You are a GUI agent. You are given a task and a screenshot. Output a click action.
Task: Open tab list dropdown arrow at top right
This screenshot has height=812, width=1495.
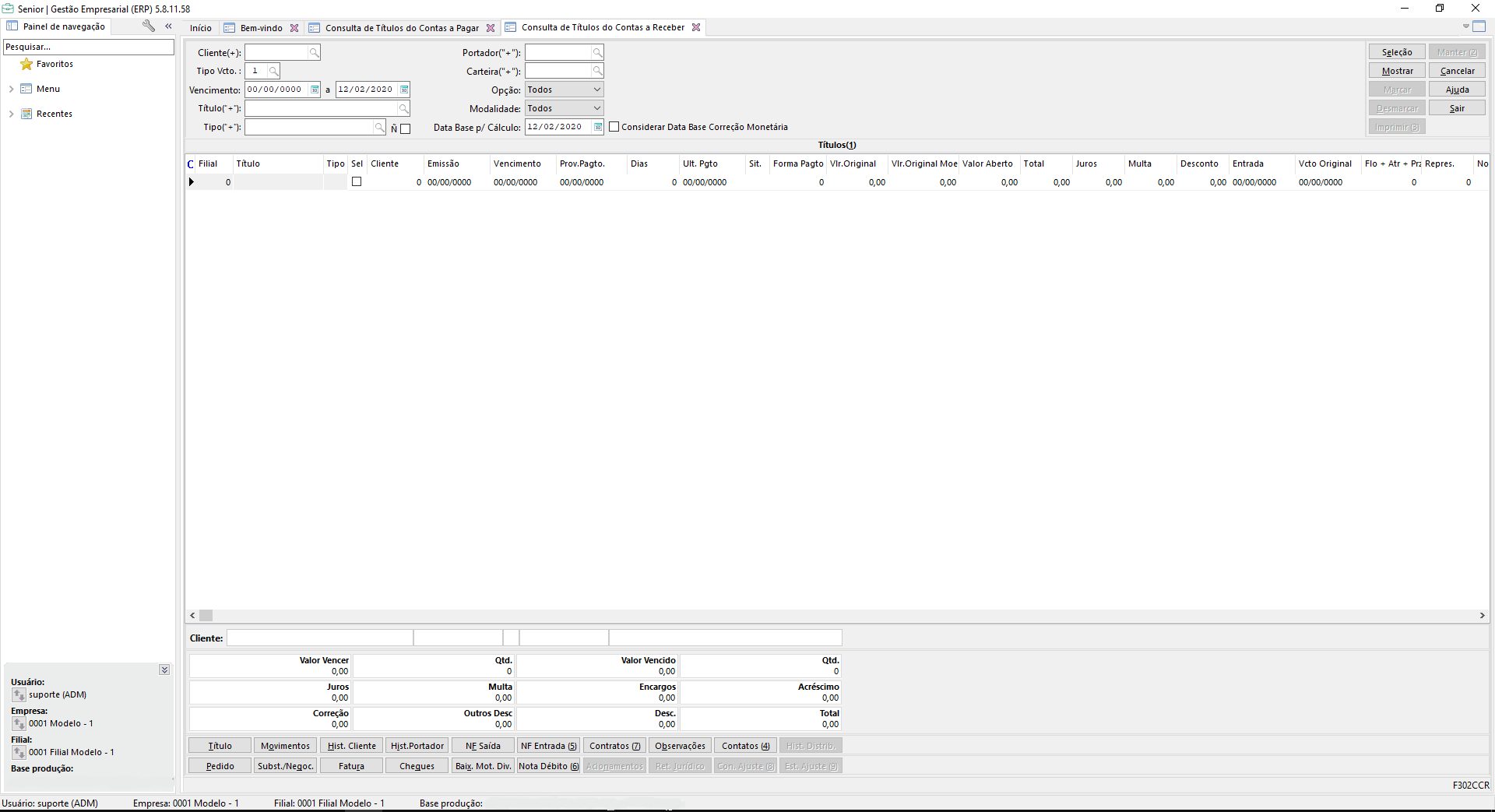[x=1465, y=26]
